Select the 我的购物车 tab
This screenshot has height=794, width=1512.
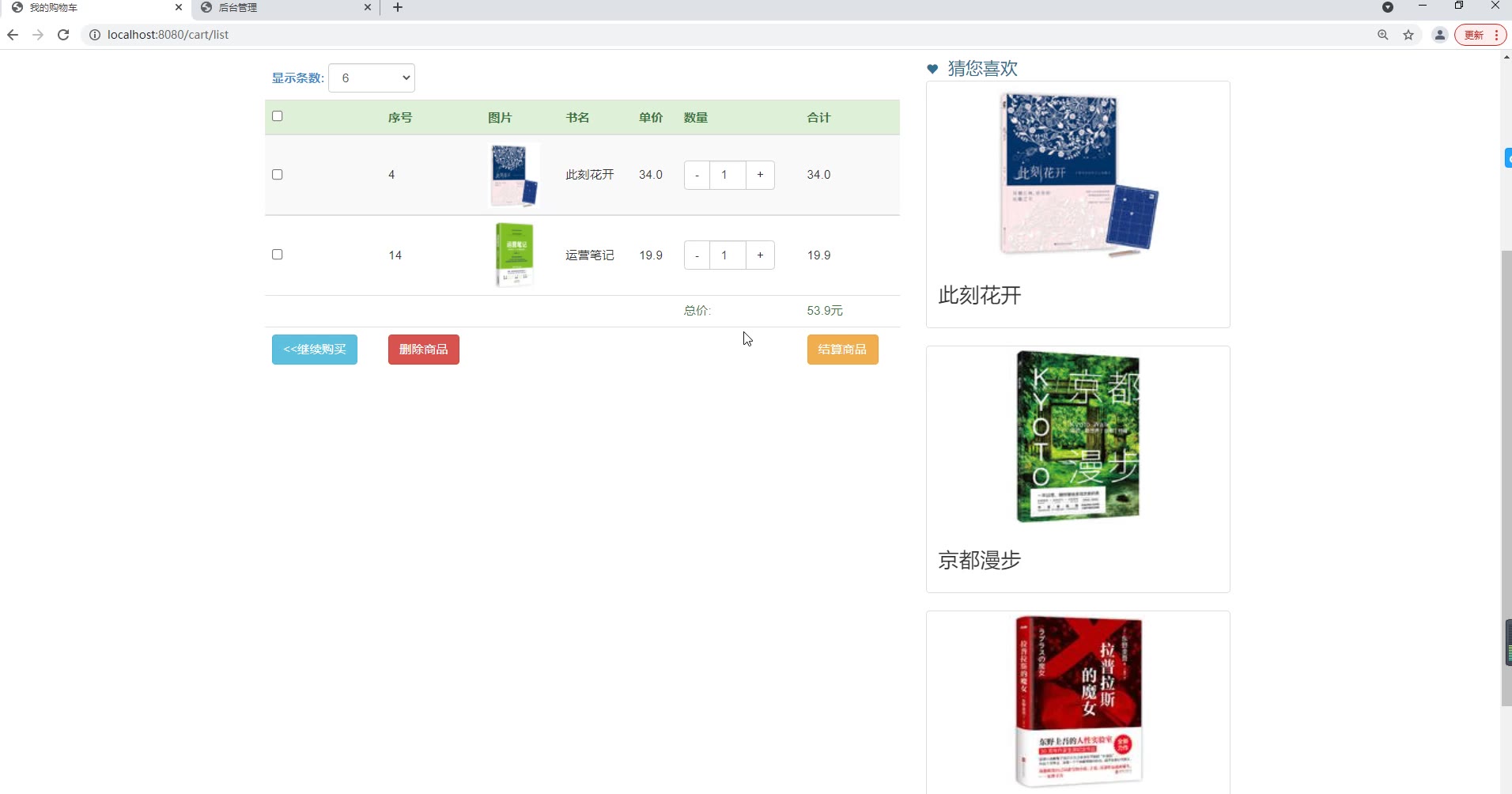95,7
